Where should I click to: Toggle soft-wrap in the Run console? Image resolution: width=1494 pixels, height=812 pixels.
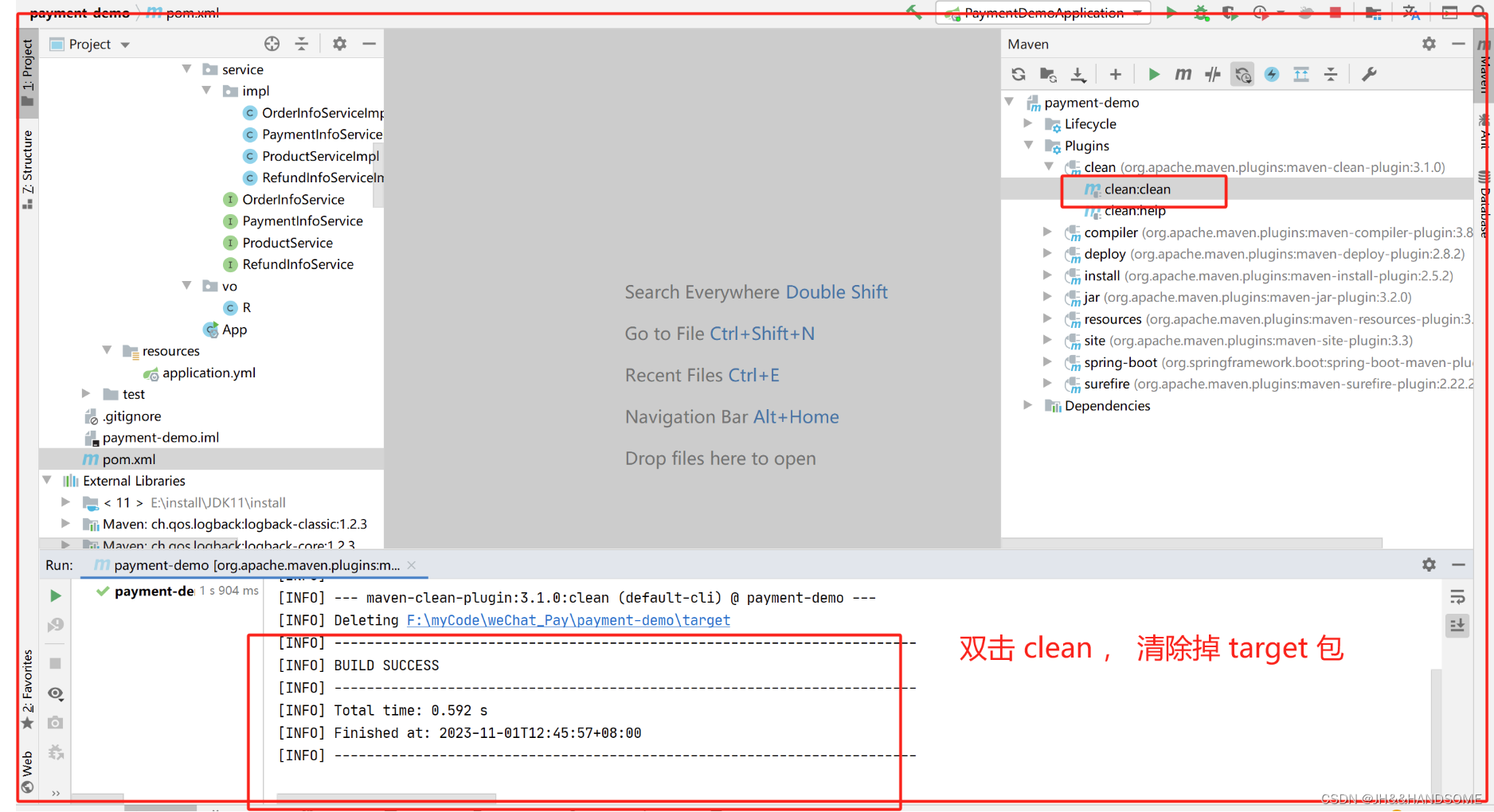click(x=1457, y=597)
